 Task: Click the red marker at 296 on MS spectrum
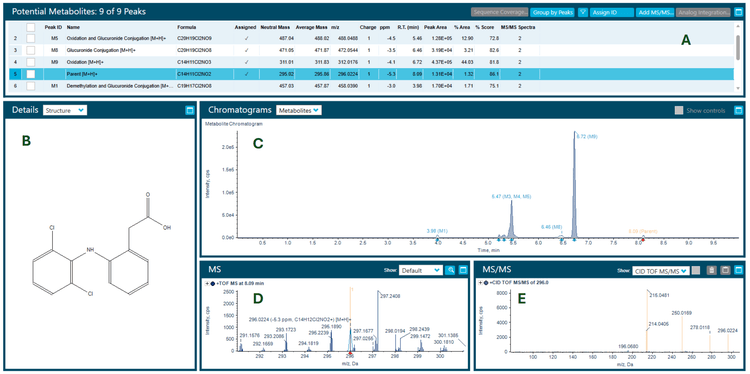coord(350,352)
